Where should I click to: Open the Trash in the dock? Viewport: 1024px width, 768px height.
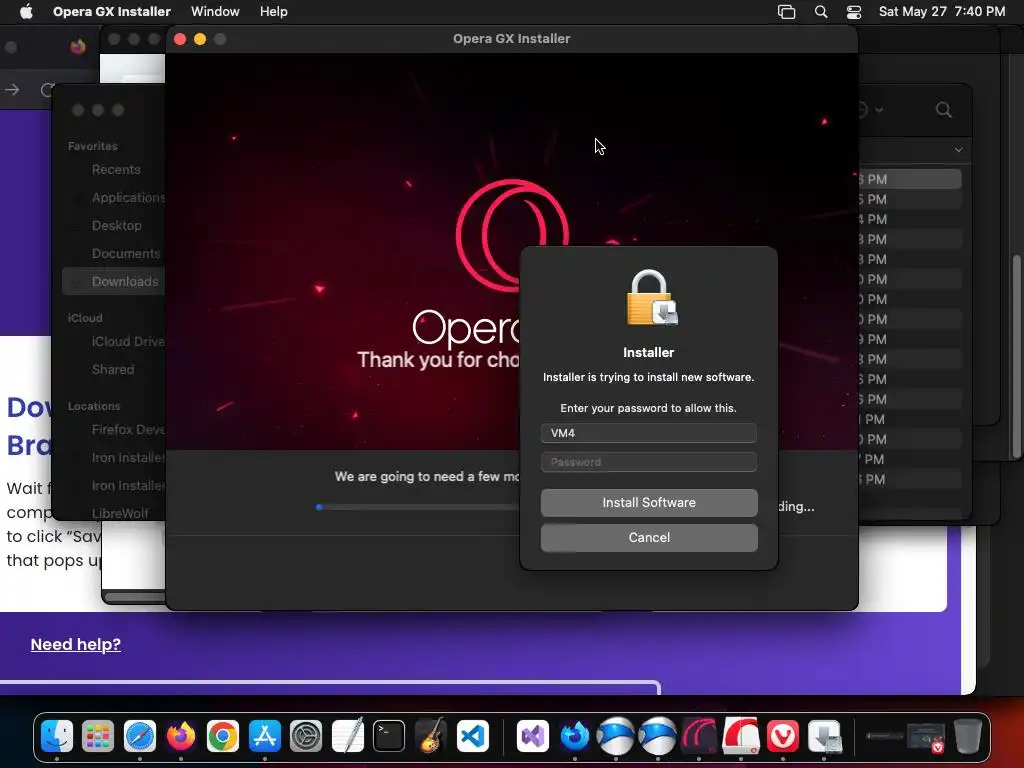967,736
